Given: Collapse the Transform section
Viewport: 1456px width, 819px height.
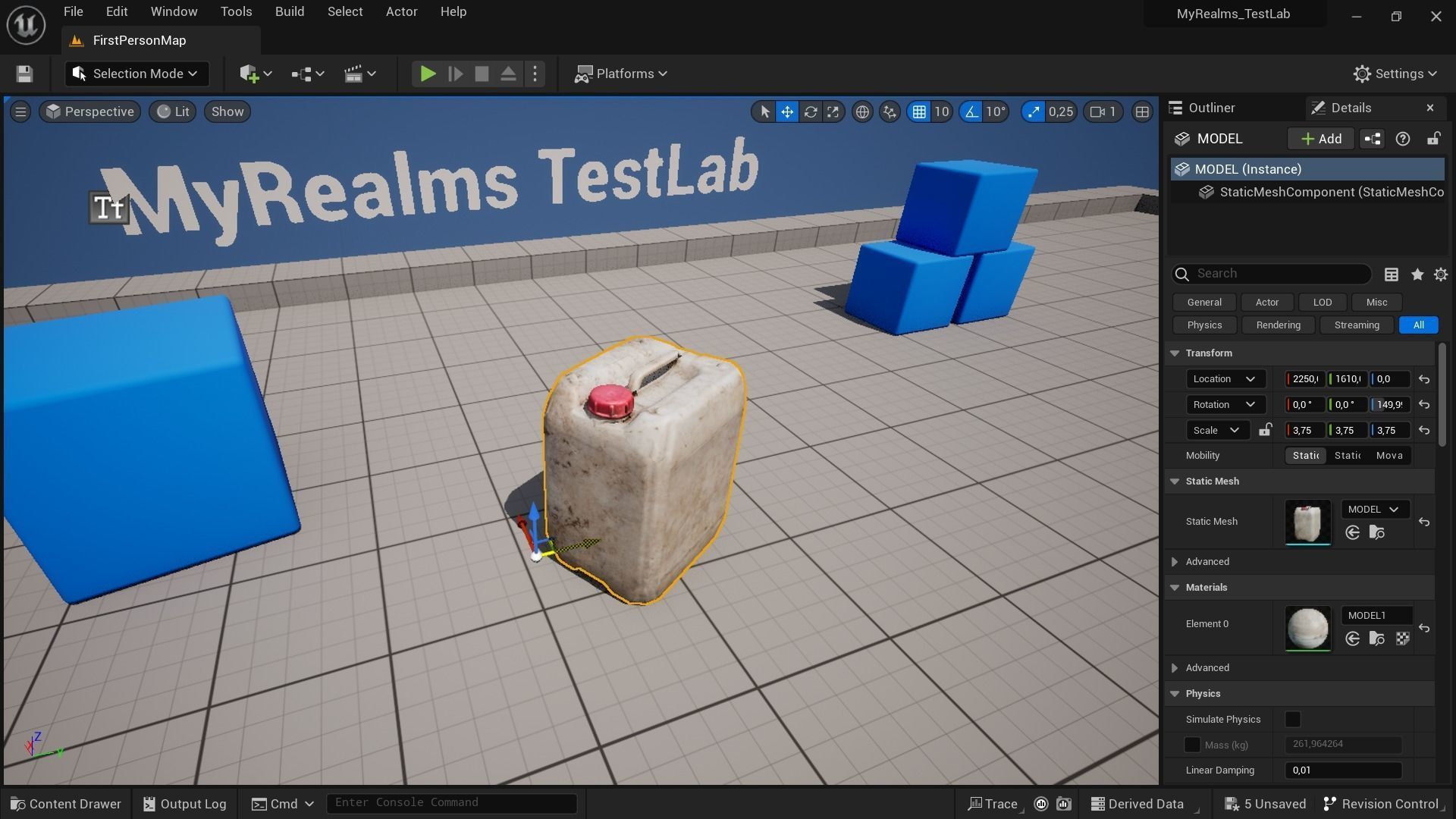Looking at the screenshot, I should pyautogui.click(x=1175, y=353).
